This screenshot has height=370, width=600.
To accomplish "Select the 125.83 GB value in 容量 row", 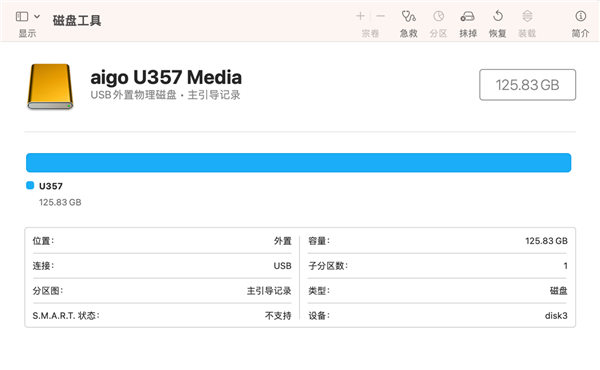I will pyautogui.click(x=546, y=241).
